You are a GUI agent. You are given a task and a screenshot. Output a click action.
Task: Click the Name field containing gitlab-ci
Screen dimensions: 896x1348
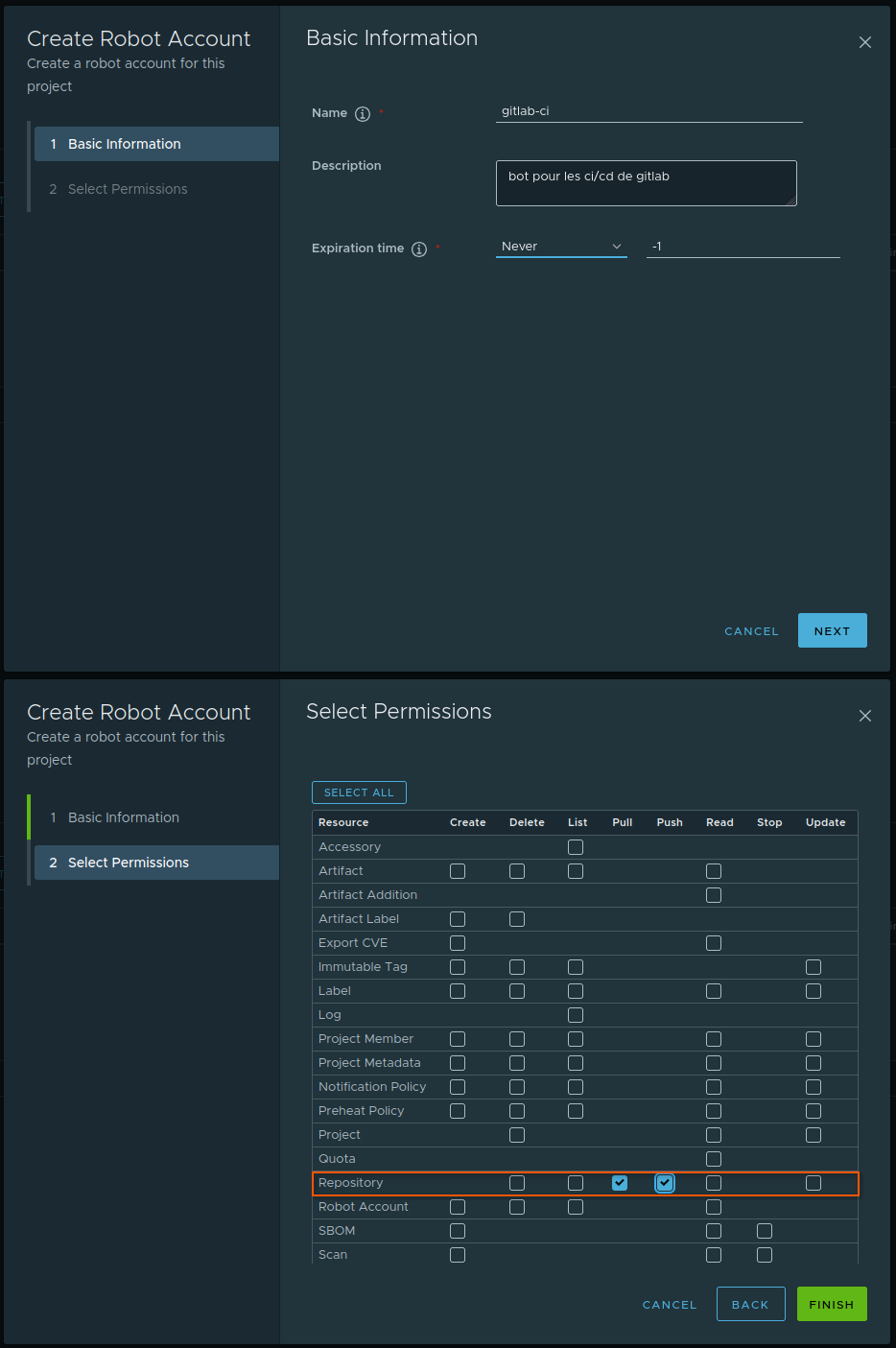(649, 111)
